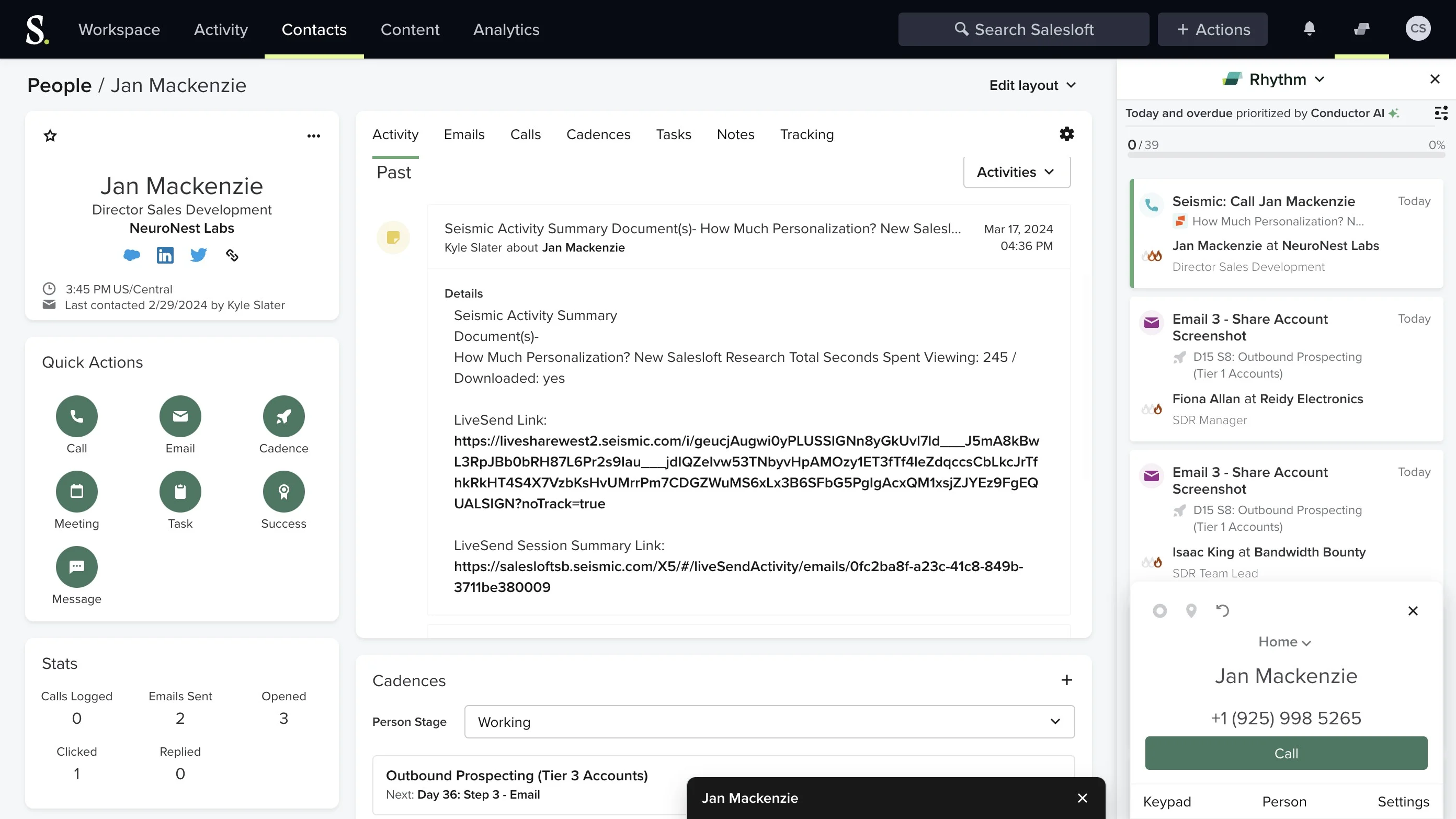This screenshot has width=1456, height=819.
Task: Mark Success quick action
Action: point(284,491)
